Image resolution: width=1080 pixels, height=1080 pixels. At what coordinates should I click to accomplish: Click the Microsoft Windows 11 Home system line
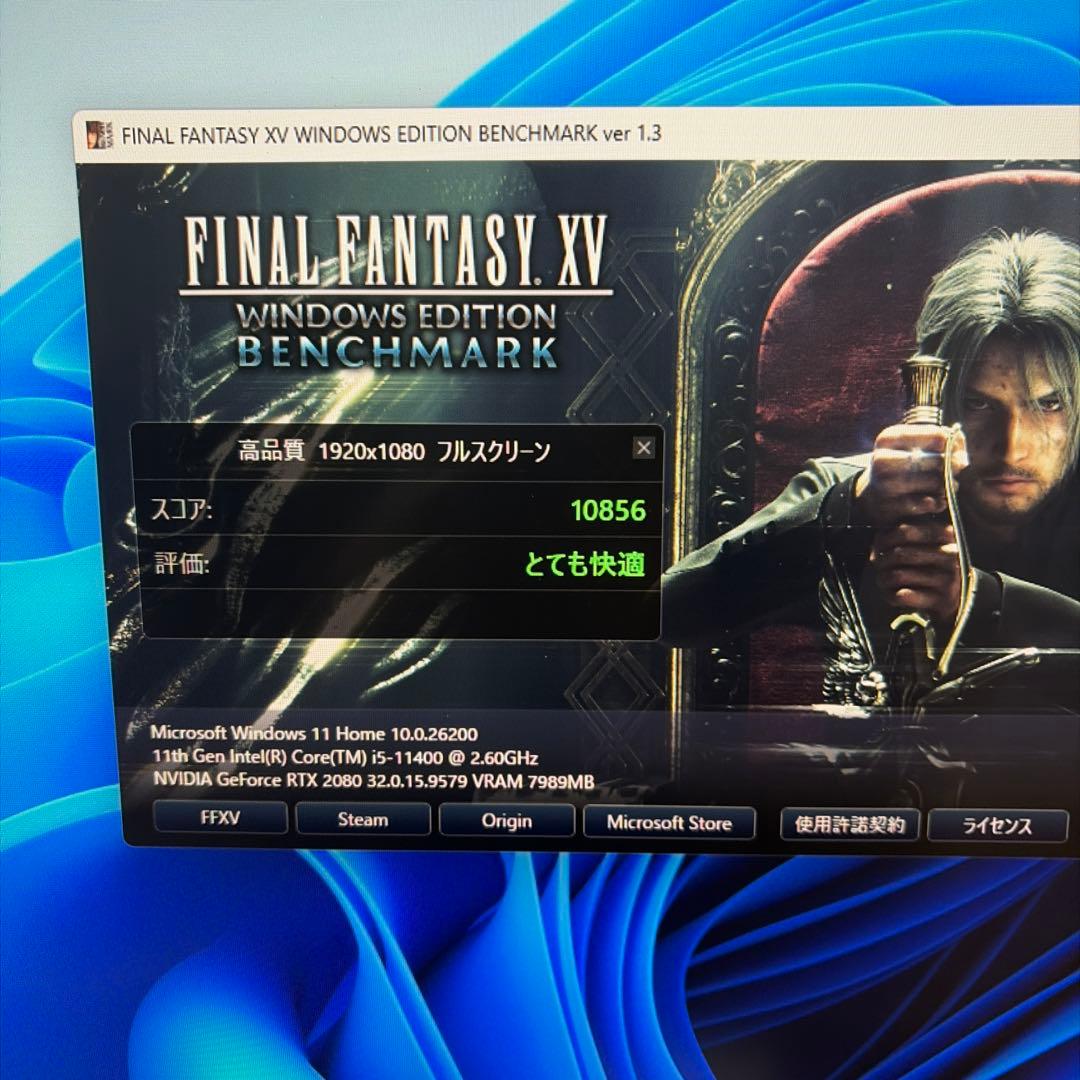[314, 734]
